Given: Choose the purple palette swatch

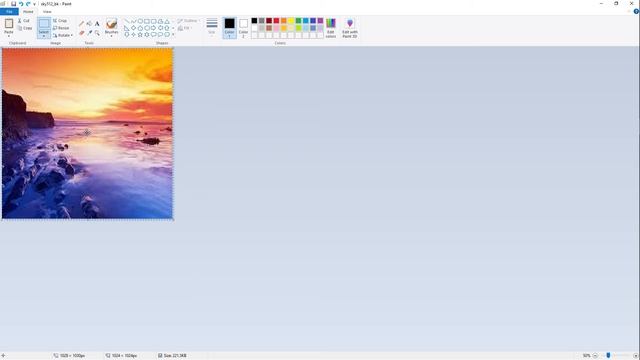Looking at the screenshot, I should coord(320,21).
